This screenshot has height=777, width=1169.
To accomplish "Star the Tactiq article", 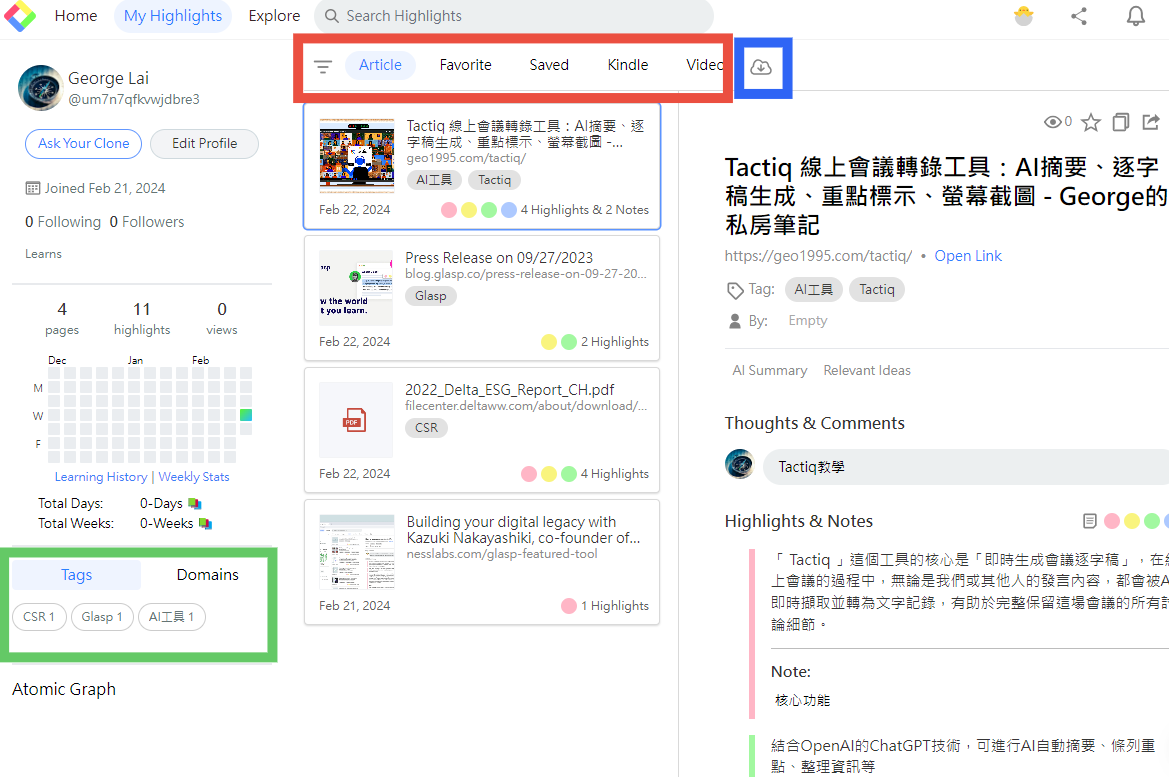I will point(1091,121).
